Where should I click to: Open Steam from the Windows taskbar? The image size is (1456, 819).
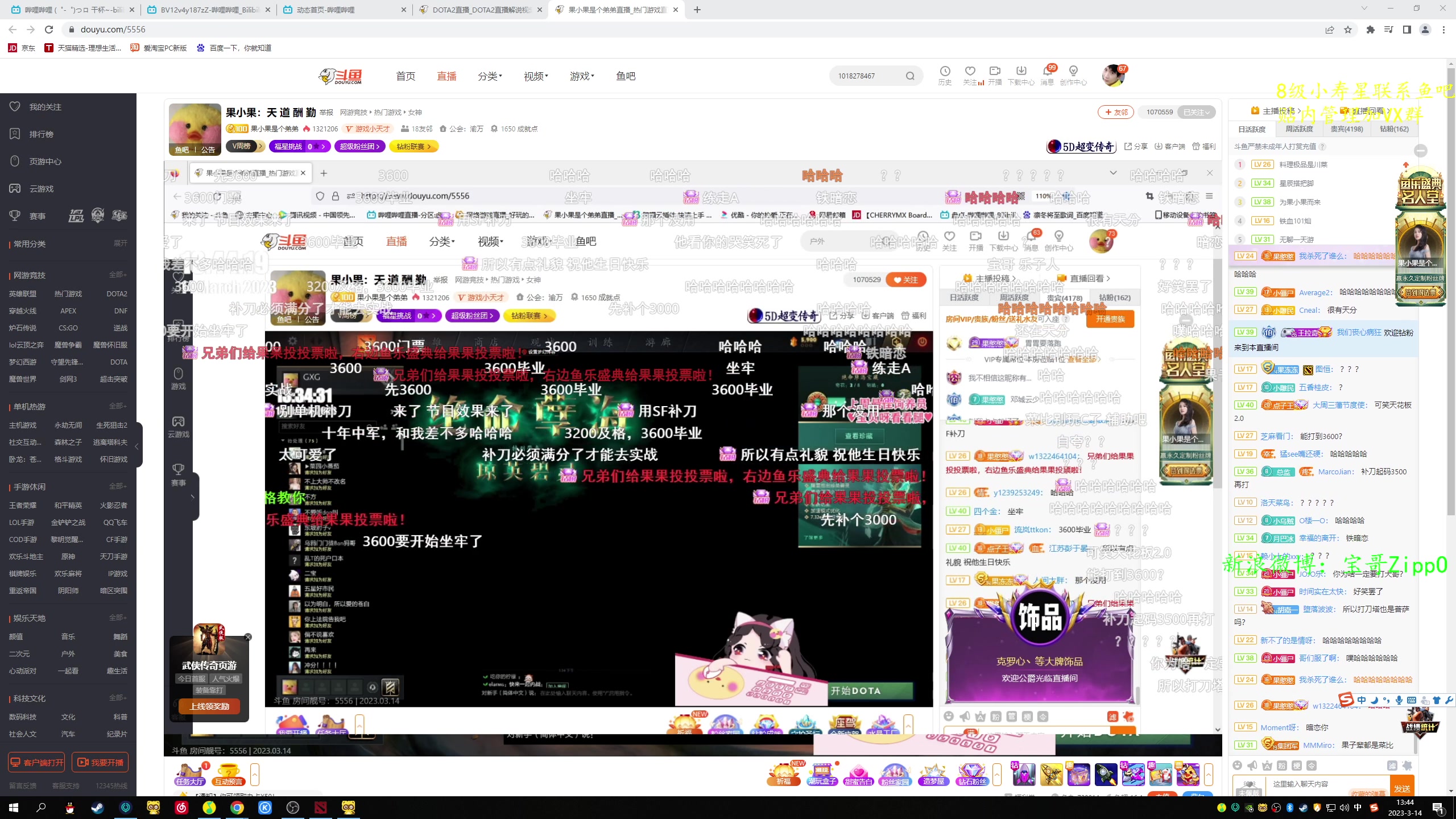tap(97, 808)
